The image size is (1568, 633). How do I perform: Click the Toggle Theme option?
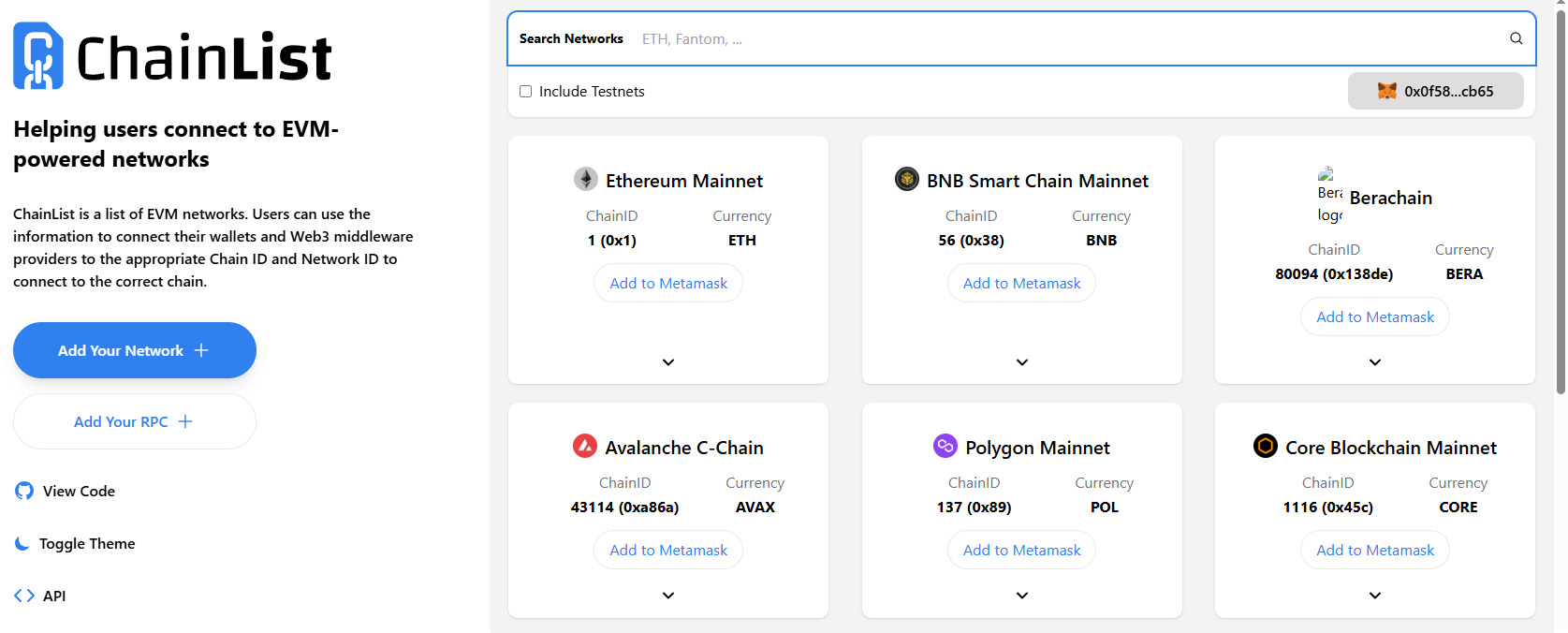tap(75, 543)
